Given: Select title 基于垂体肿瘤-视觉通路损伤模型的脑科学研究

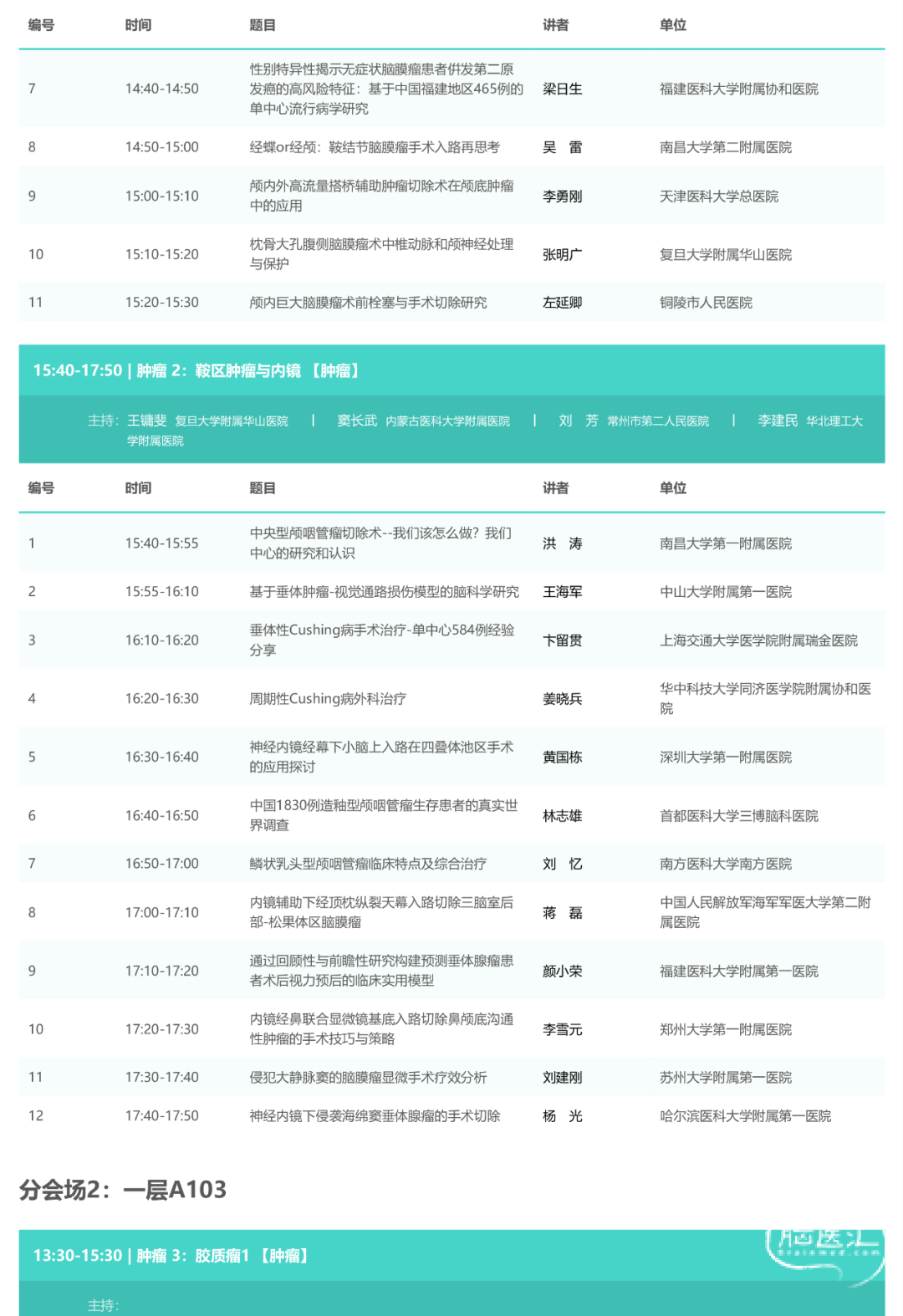Looking at the screenshot, I should [x=385, y=592].
